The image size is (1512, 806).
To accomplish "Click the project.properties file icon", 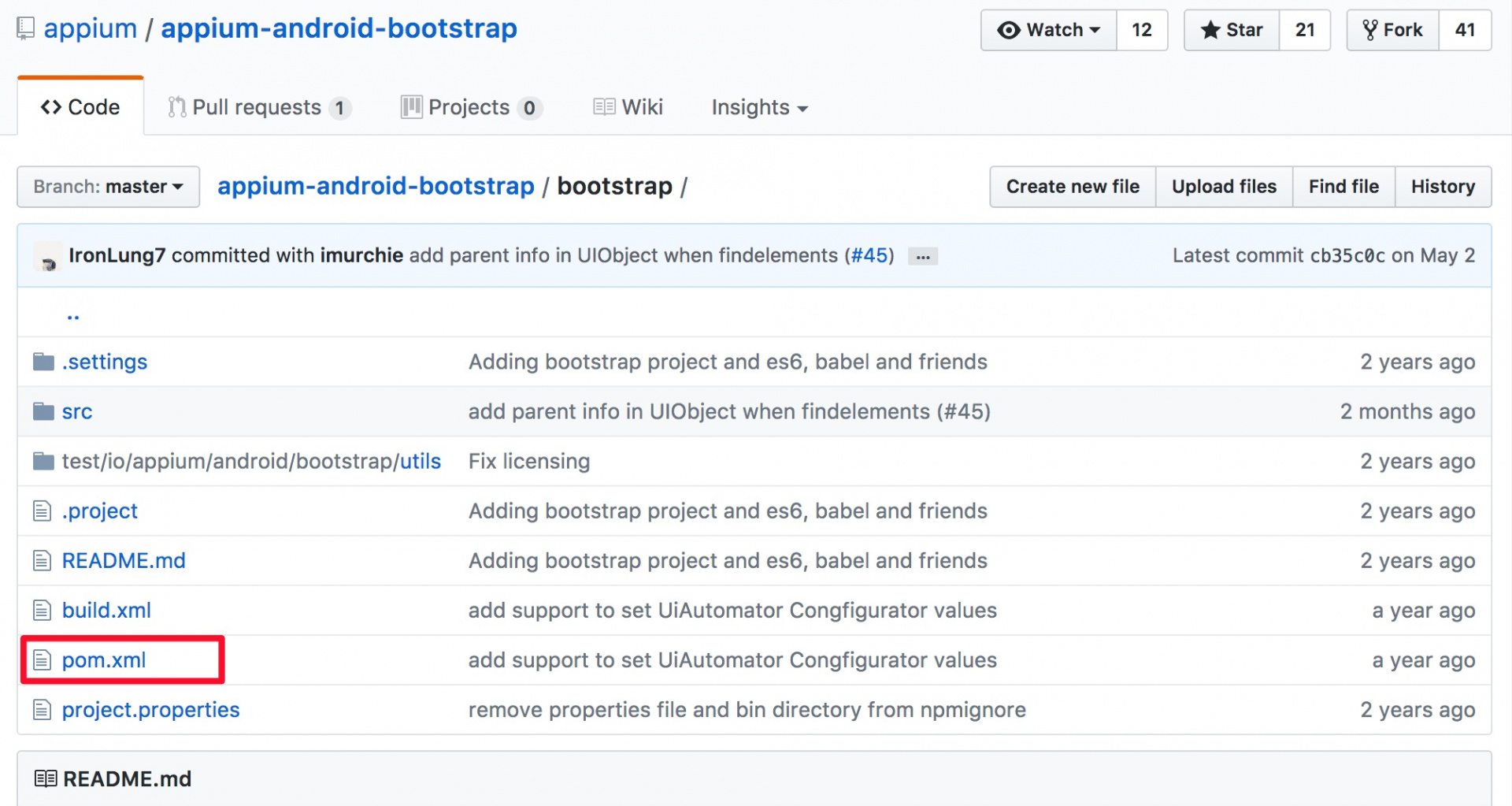I will (x=42, y=710).
